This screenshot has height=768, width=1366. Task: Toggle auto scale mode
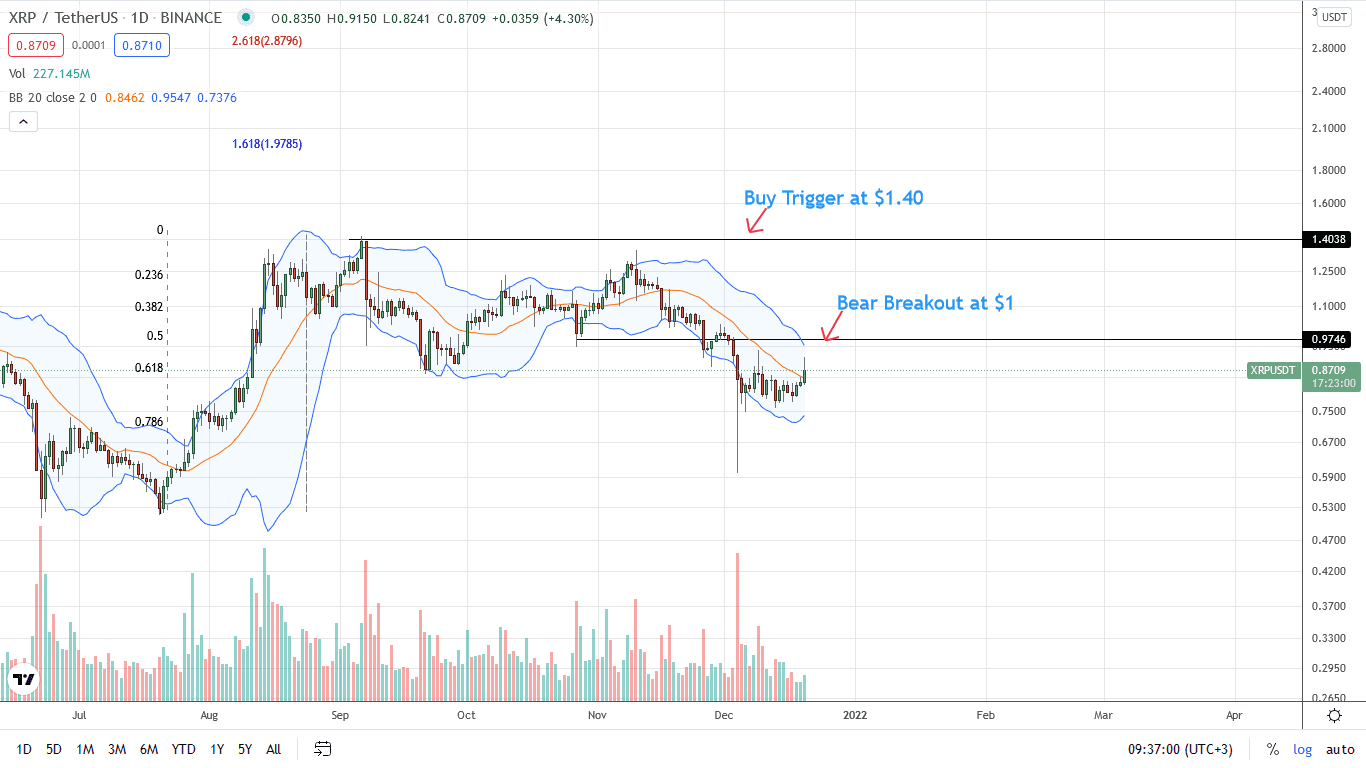1339,749
